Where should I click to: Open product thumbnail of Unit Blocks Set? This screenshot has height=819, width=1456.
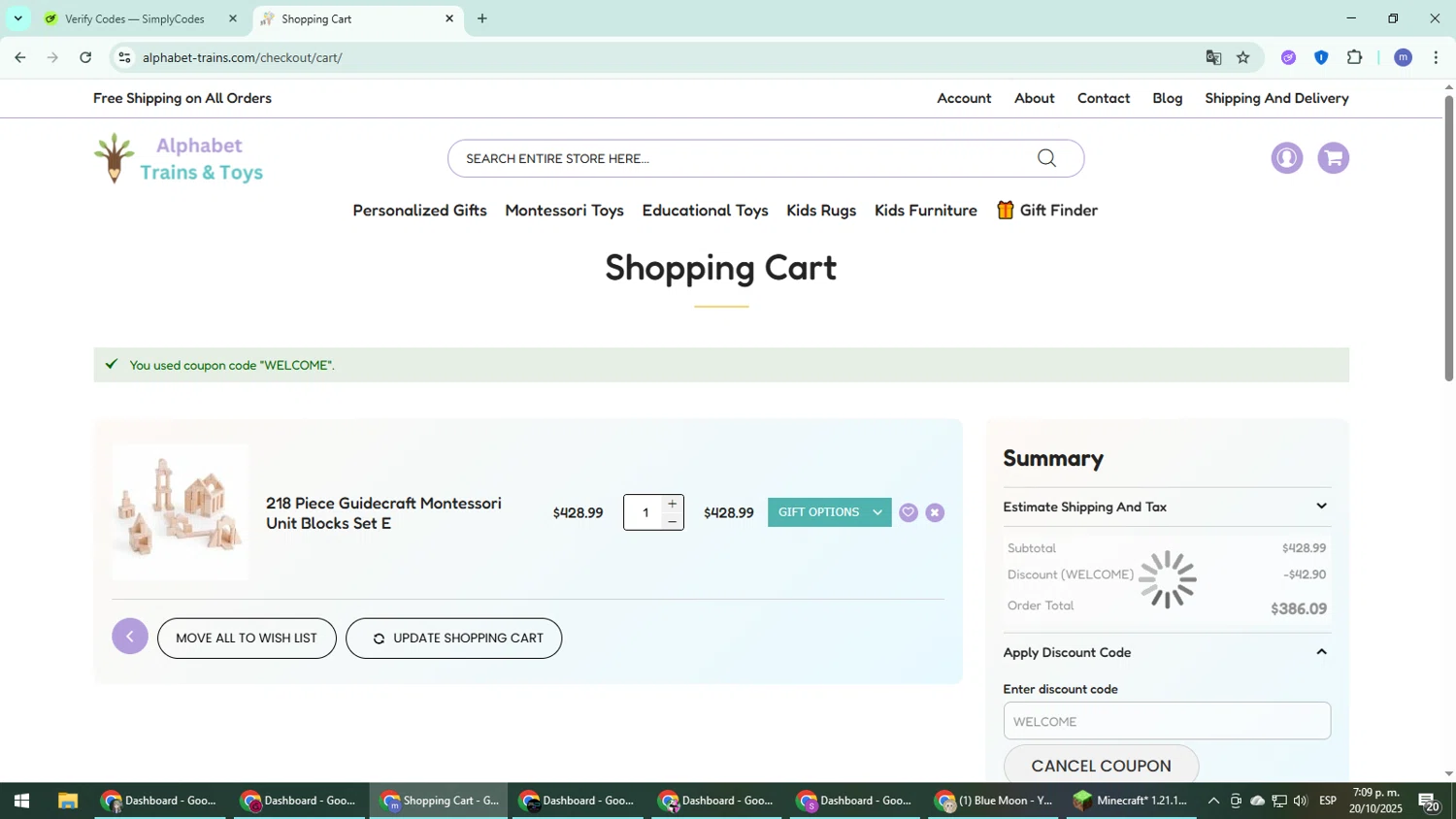tap(181, 512)
